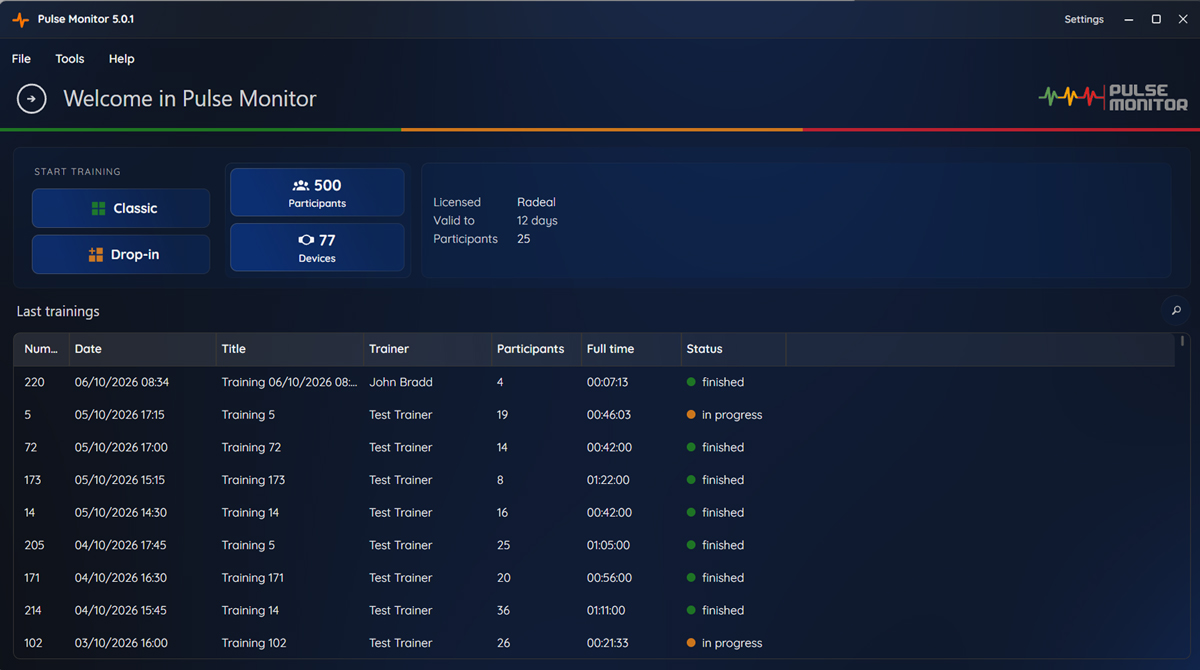Sort by the Title column header
1200x670 pixels.
pos(290,349)
